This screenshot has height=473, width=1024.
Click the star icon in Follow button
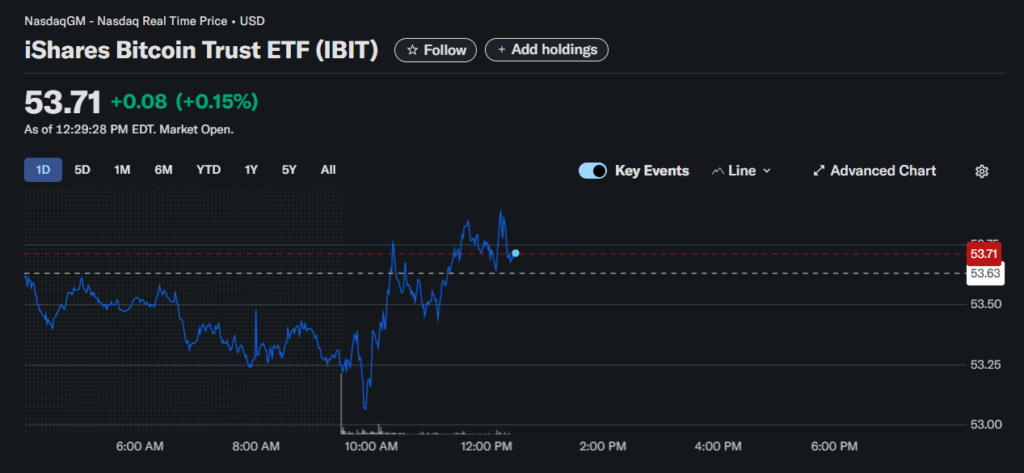coord(412,50)
